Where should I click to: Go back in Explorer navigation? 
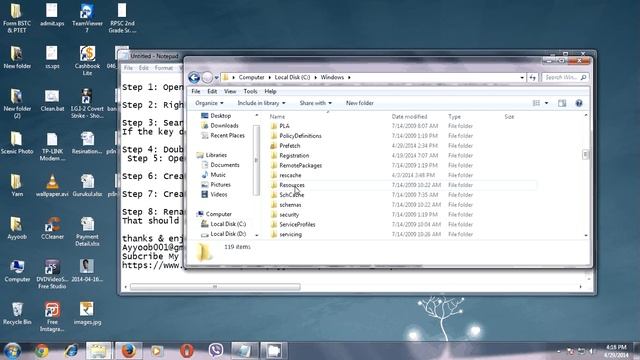coord(194,77)
